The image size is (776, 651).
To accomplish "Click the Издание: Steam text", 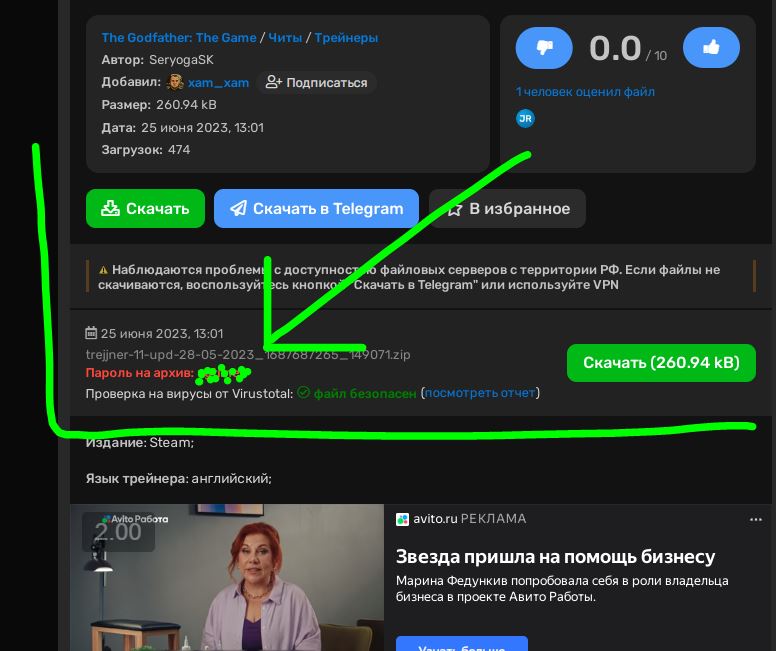I will click(140, 442).
